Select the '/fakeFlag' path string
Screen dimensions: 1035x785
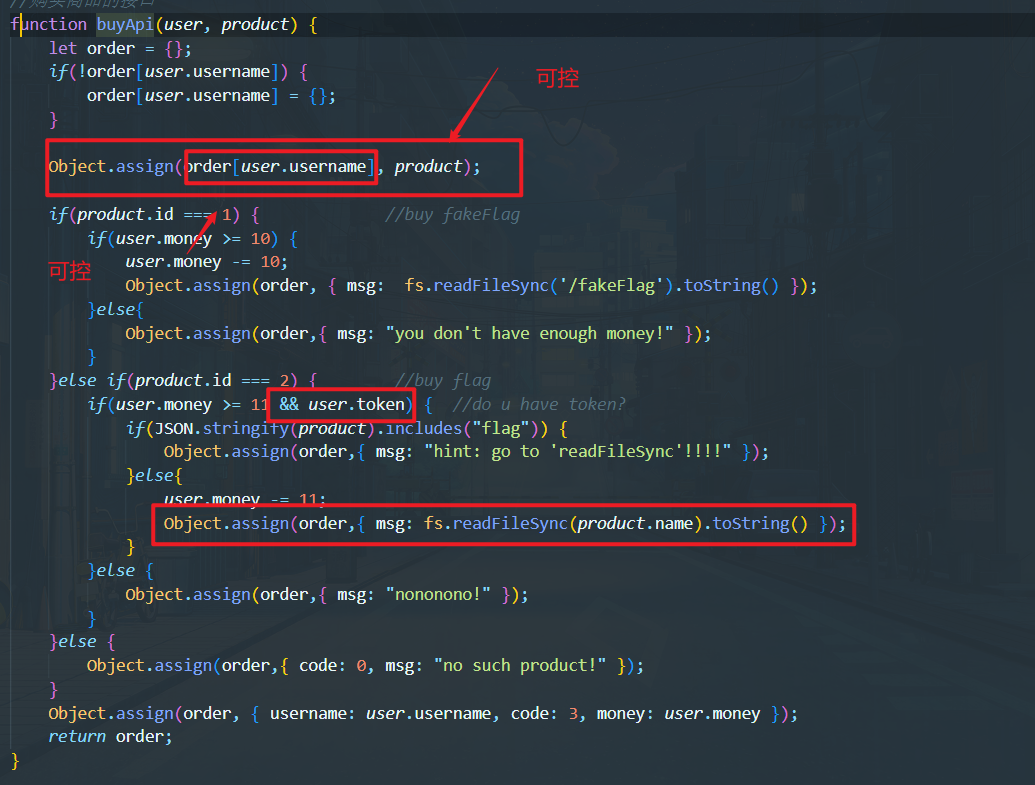[611, 285]
